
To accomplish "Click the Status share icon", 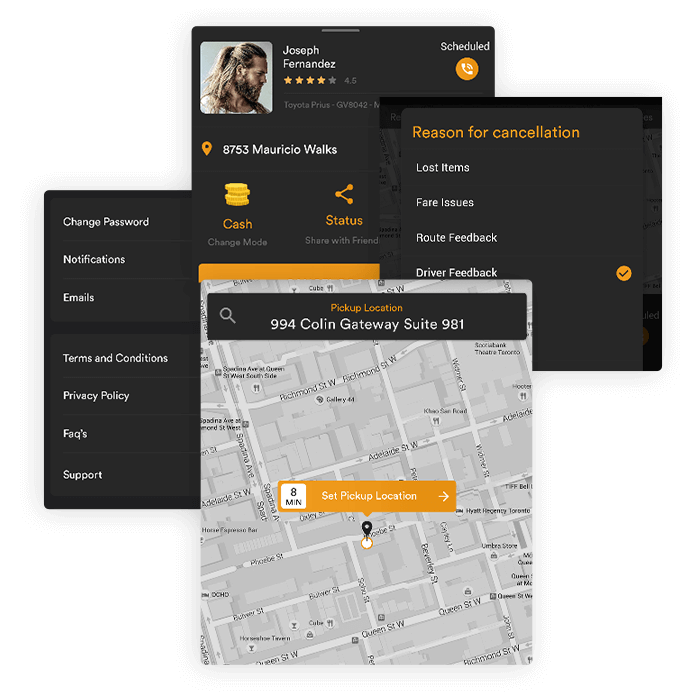I will pos(344,194).
